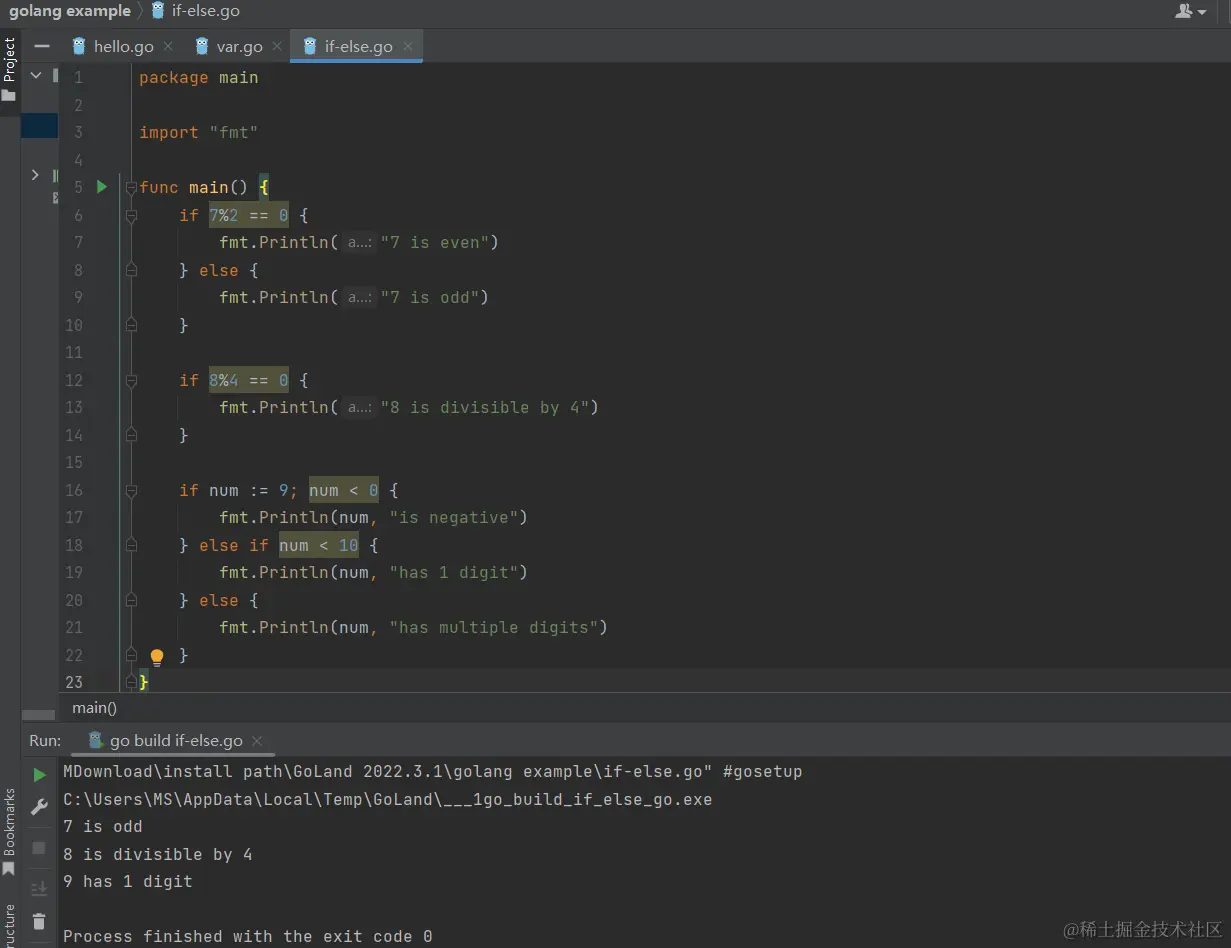Click the string "7 is even"

pos(434,242)
